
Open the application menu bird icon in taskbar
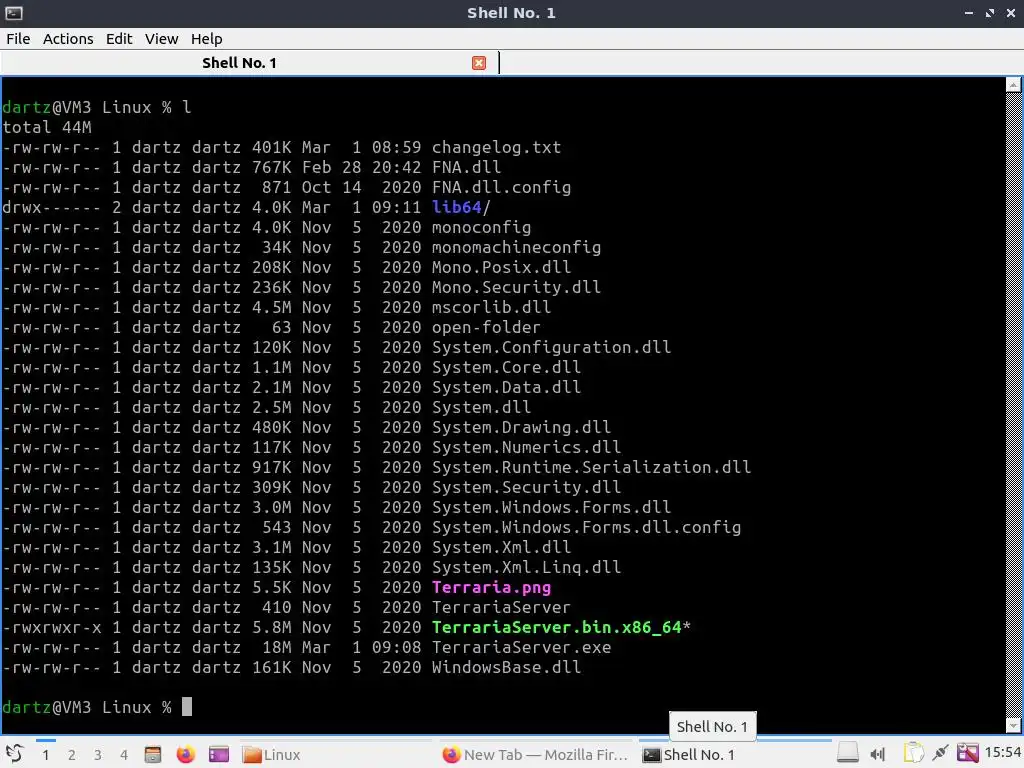14,754
